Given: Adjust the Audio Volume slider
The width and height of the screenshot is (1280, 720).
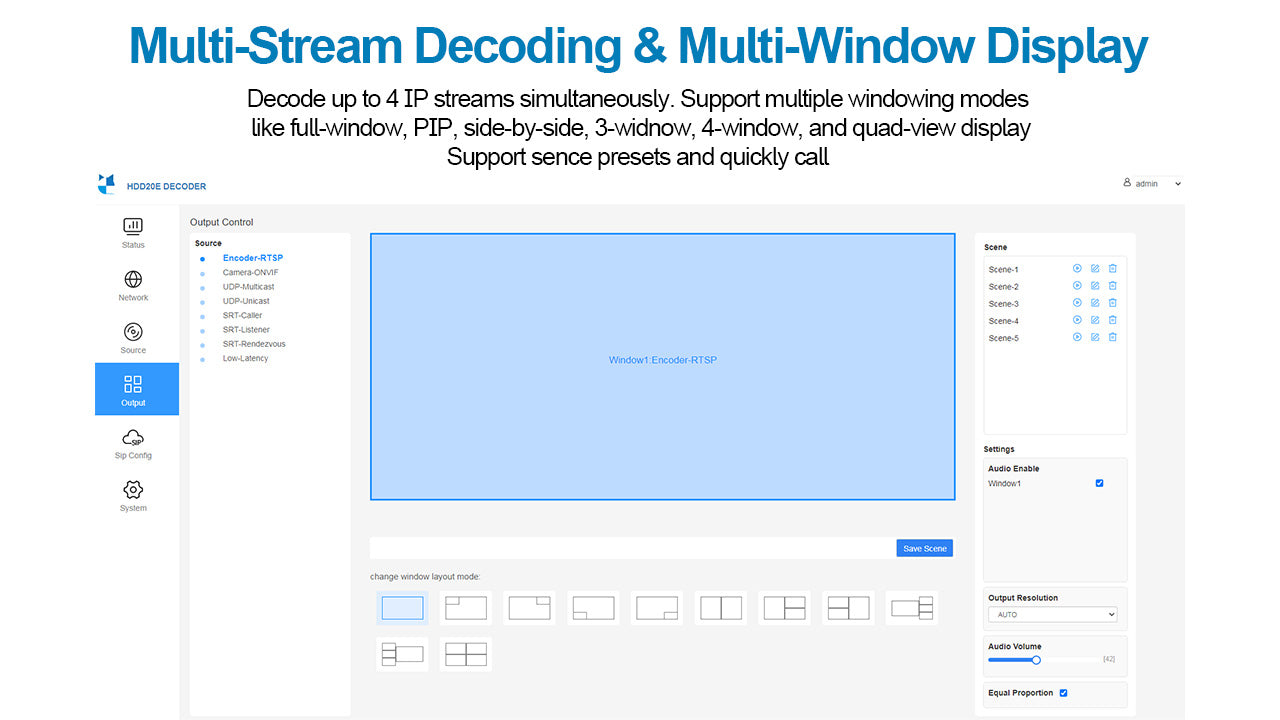Looking at the screenshot, I should point(1036,660).
